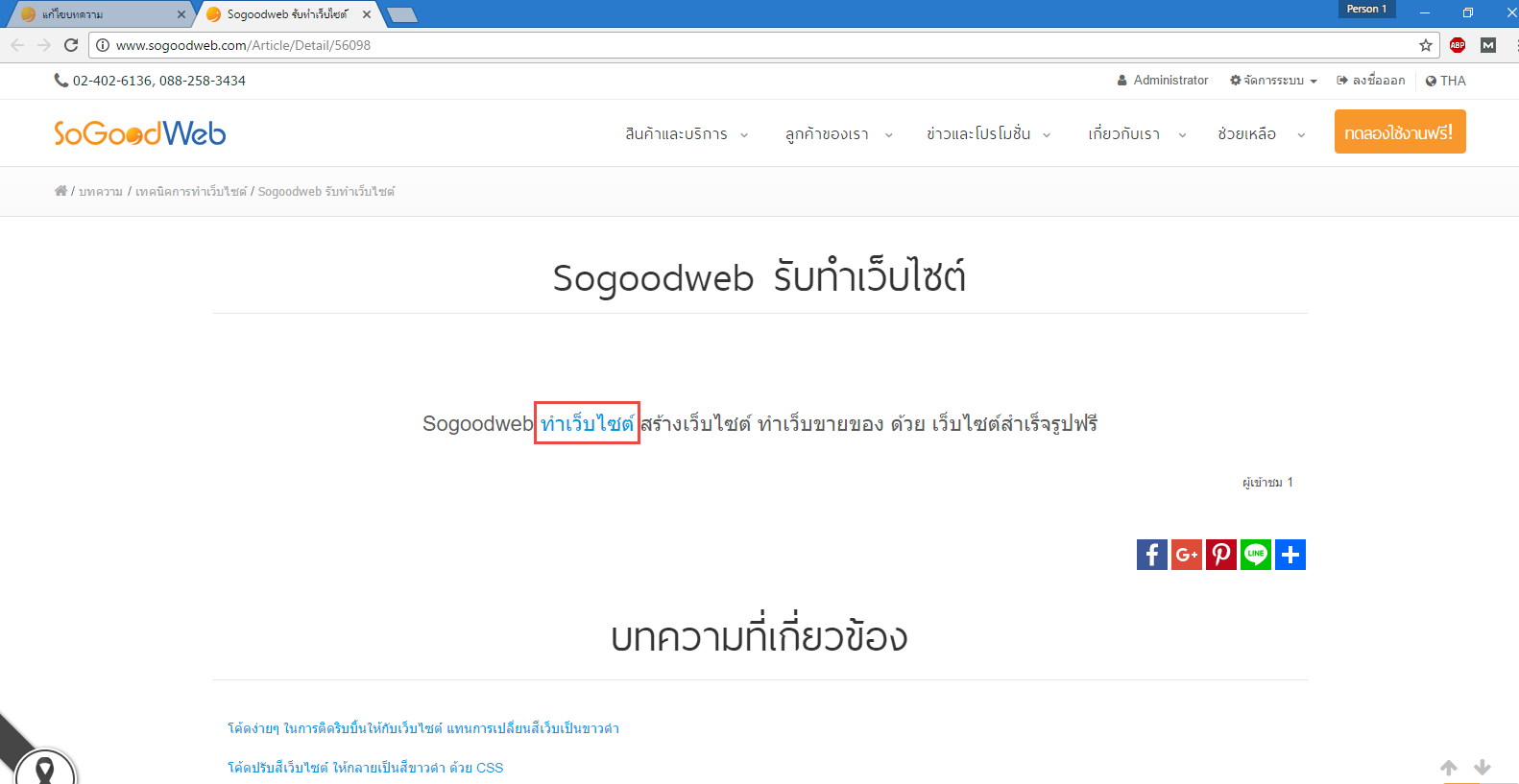The image size is (1519, 784).
Task: Open the ทำเว็บไซต์ link in article text
Action: (x=587, y=423)
